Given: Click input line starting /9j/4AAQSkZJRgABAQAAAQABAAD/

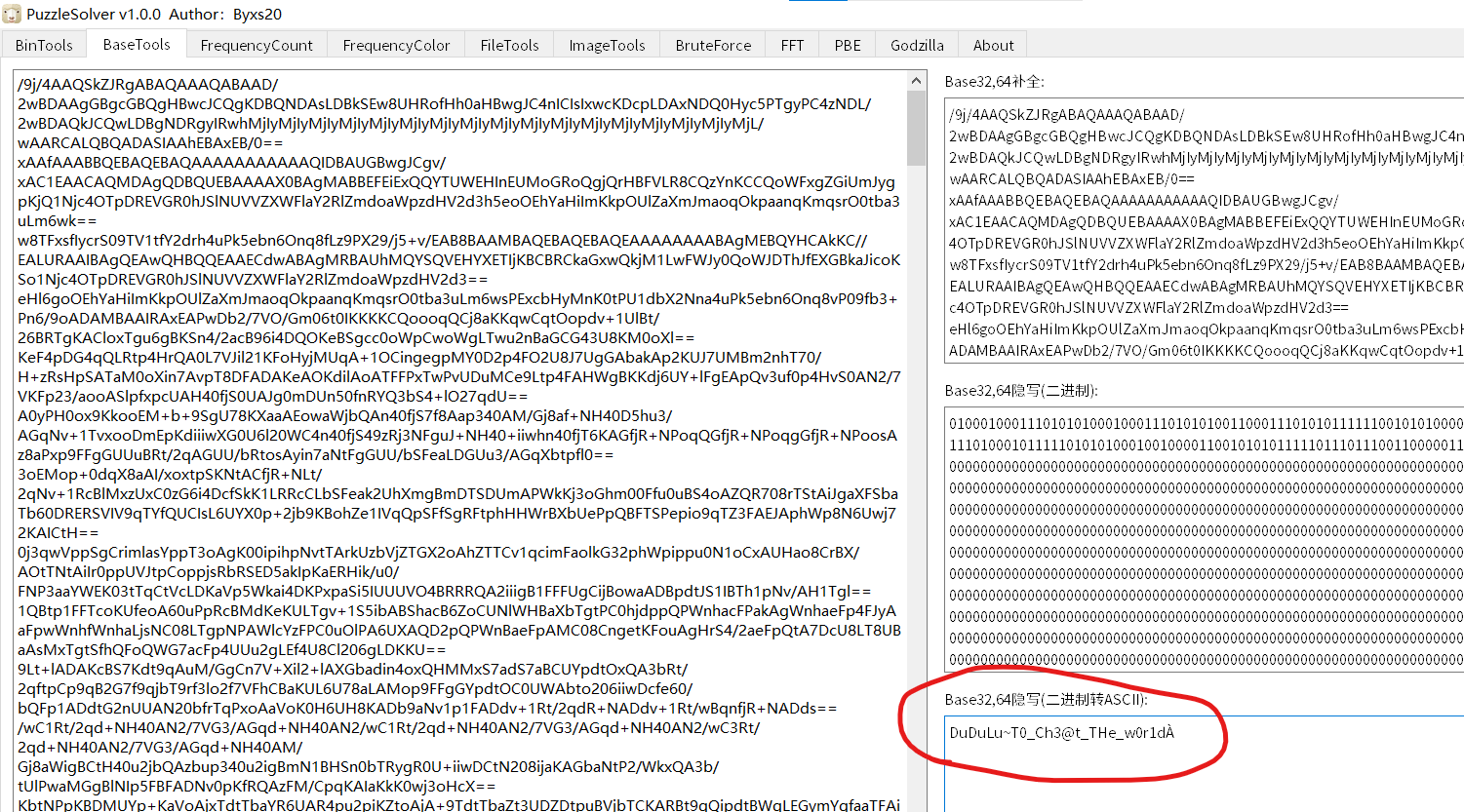Looking at the screenshot, I should 147,84.
